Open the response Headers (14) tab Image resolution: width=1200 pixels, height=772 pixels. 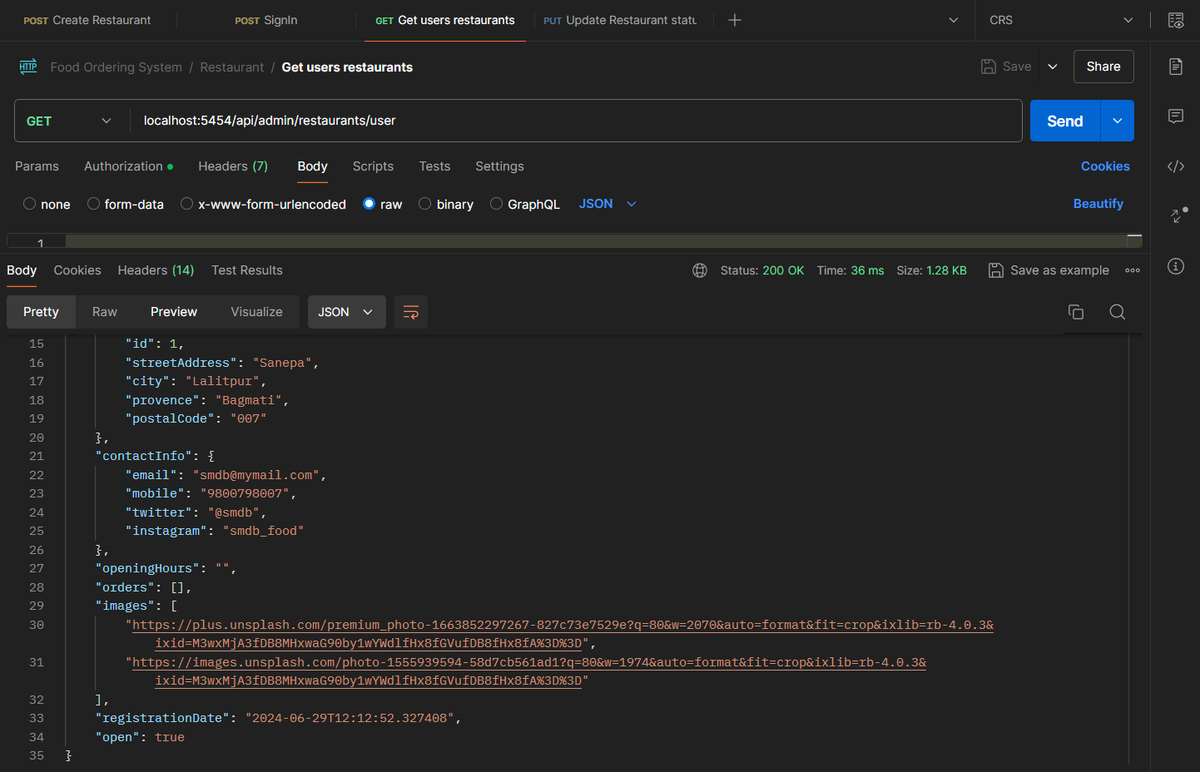pos(156,270)
